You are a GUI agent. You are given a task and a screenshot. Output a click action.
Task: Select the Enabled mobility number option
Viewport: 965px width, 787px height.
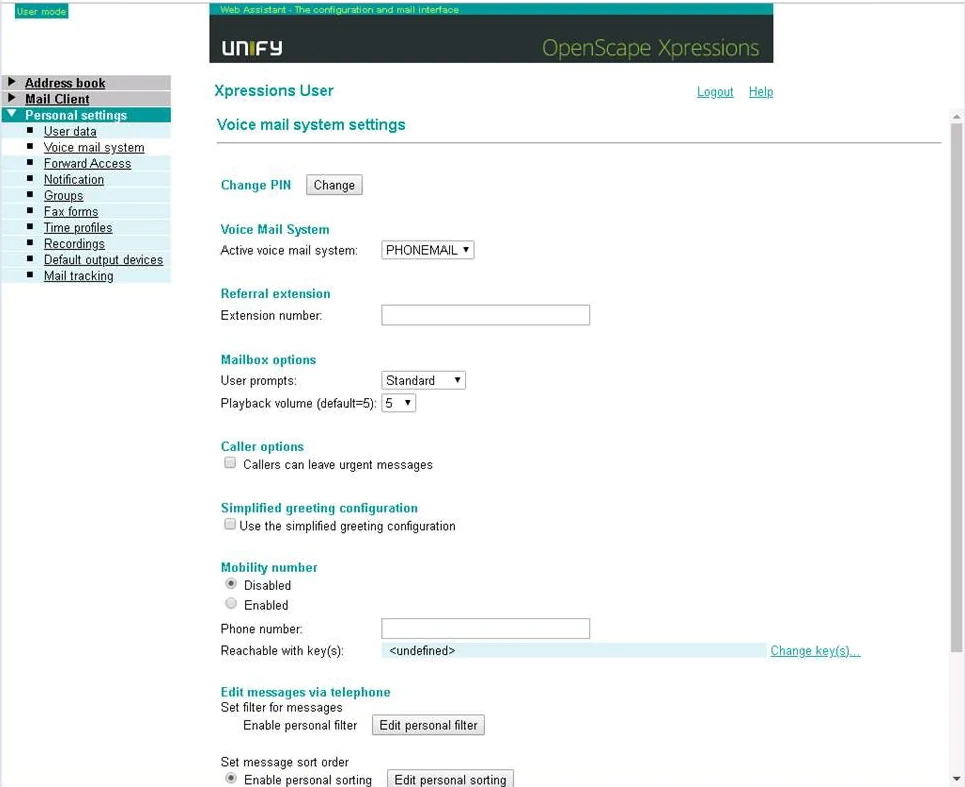(x=231, y=603)
